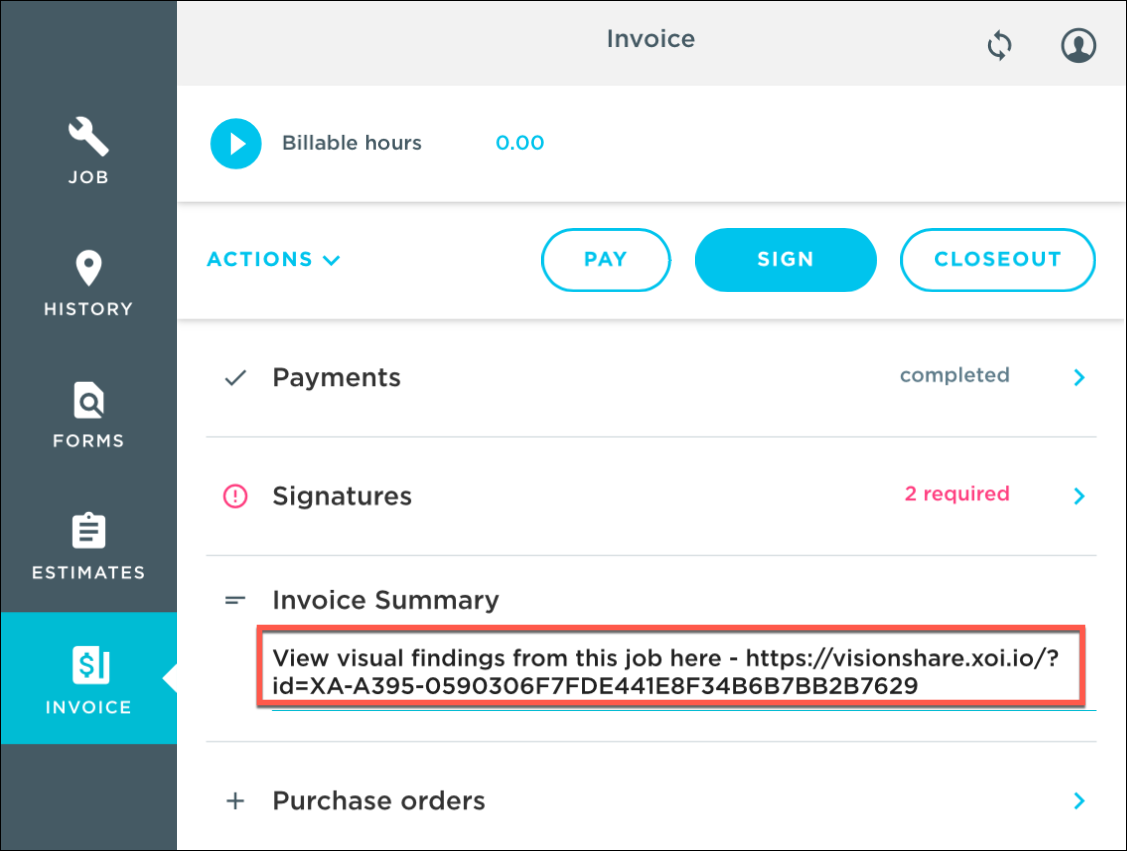Click the Signatures warning icon
Viewport: 1127px width, 851px height.
tap(234, 495)
